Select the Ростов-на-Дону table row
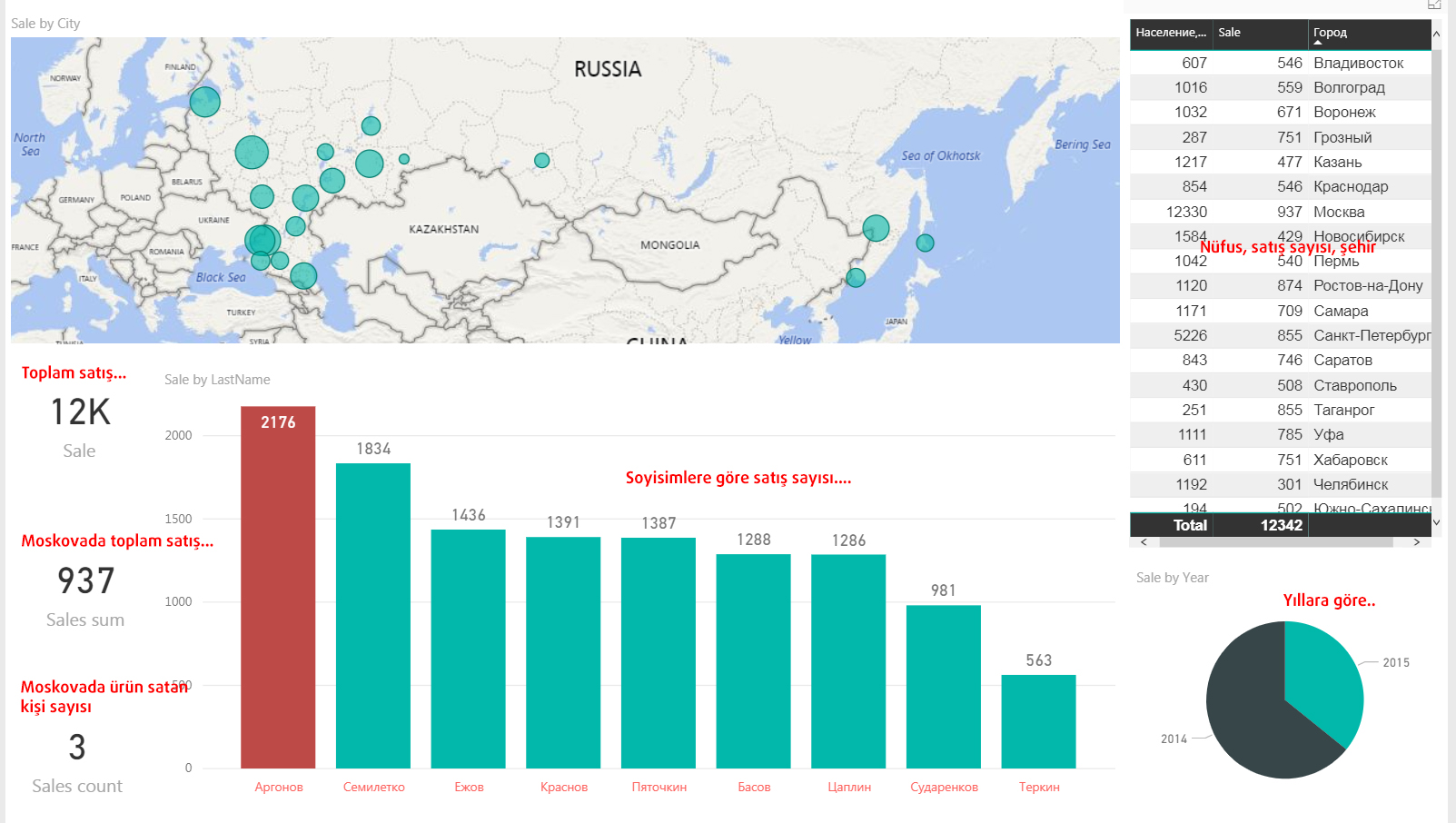Screen dimensions: 1456x823 coord(1281,285)
